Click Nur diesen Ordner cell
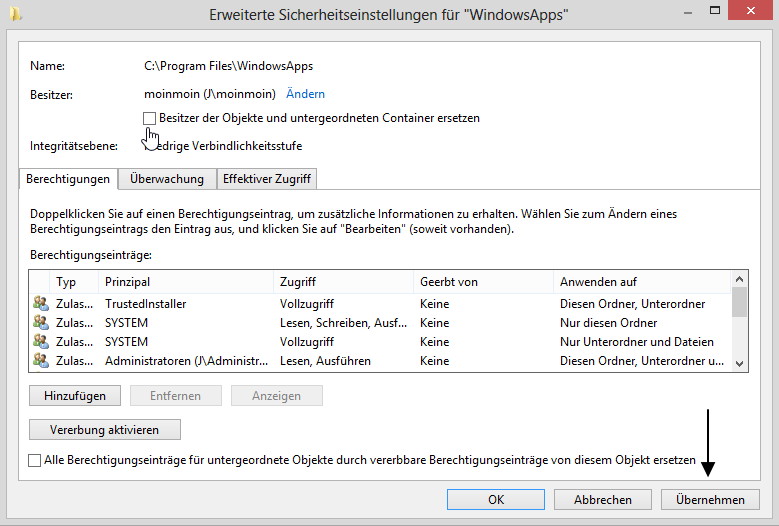The height and width of the screenshot is (526, 779). tap(609, 323)
